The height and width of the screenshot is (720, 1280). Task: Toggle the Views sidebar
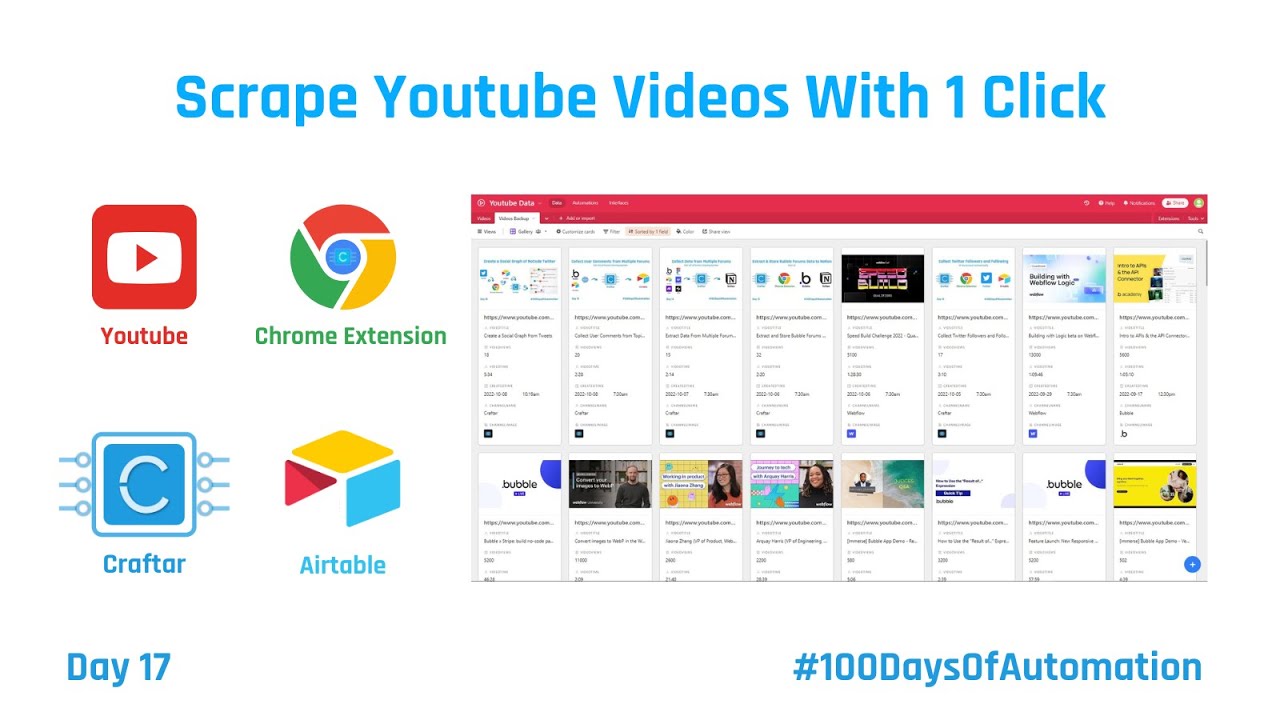click(x=486, y=231)
